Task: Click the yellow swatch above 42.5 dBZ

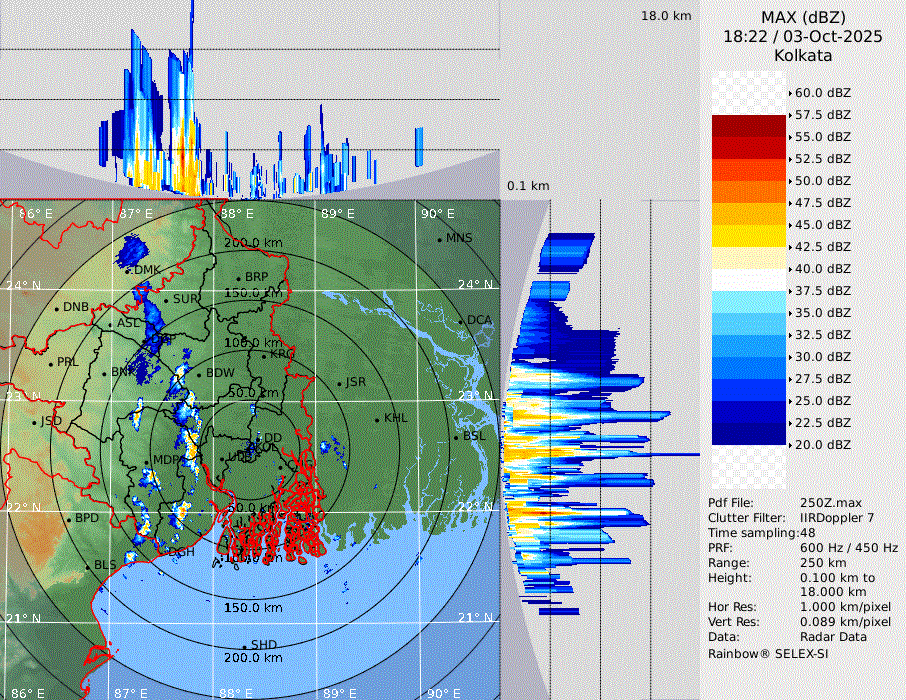Action: (748, 235)
